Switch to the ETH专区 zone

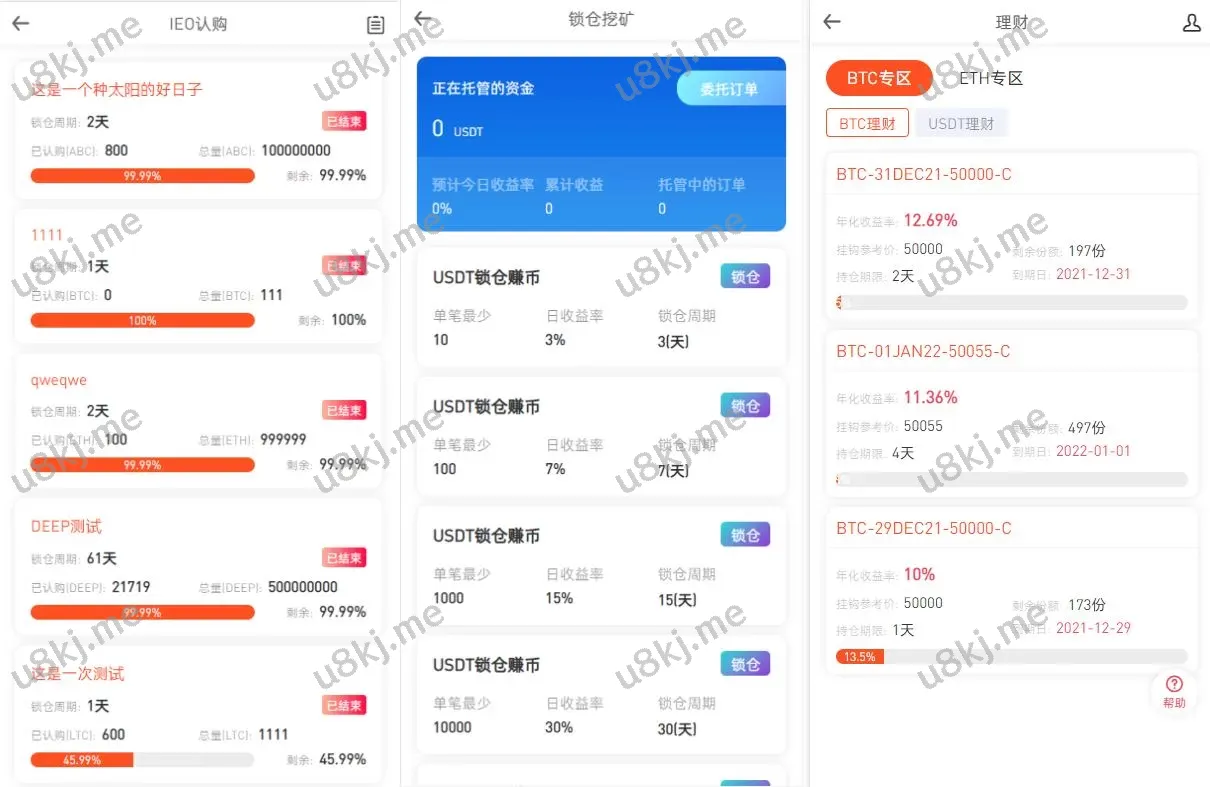click(991, 78)
